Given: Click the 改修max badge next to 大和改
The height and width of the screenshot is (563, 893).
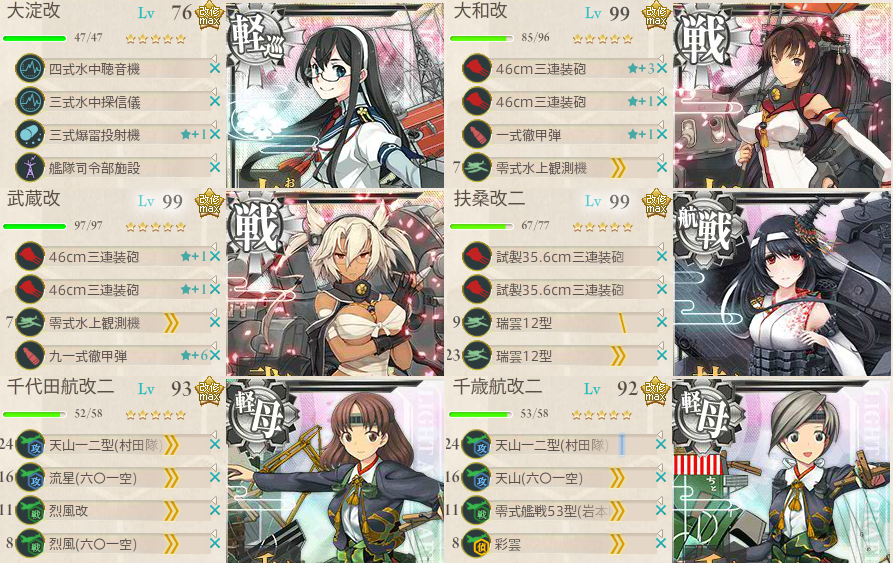Looking at the screenshot, I should coord(656,15).
